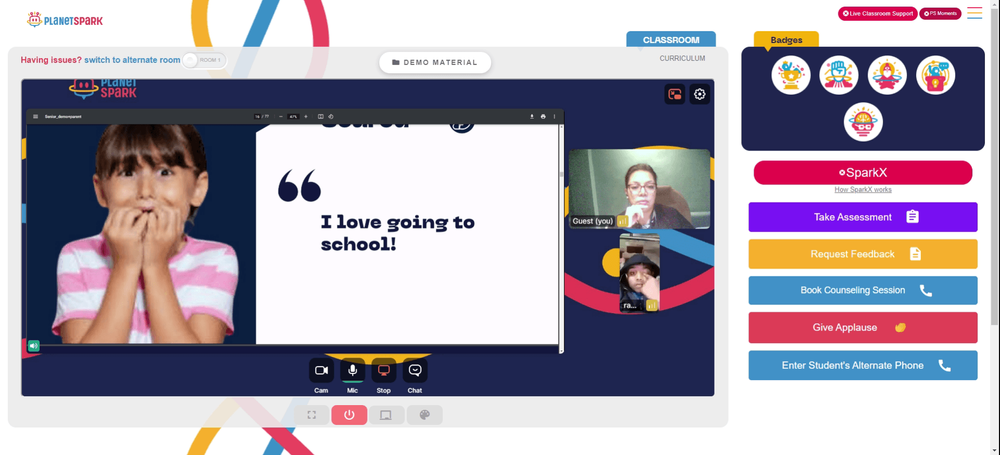Open the PDF viewer sidebar menu

coord(36,117)
